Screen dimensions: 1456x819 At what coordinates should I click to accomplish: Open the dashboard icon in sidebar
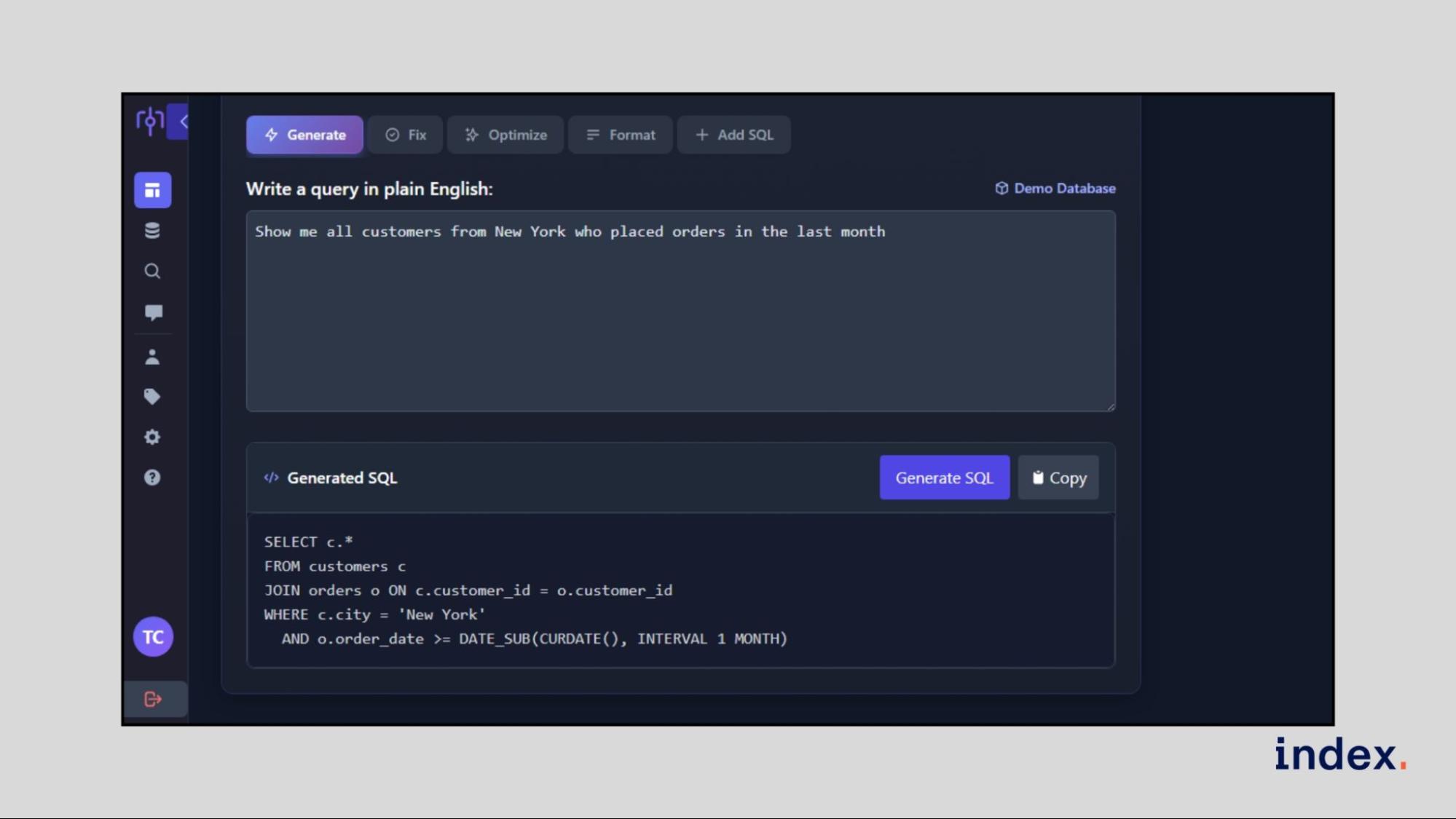pos(152,190)
